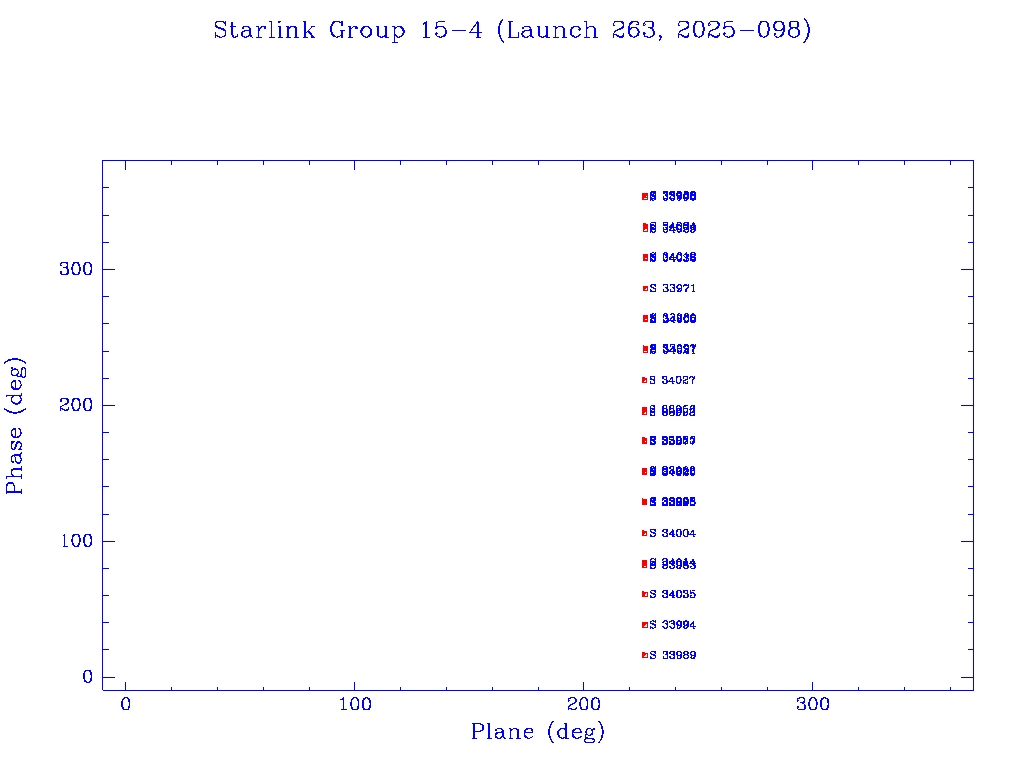Image resolution: width=1024 pixels, height=768 pixels.
Task: Click the S 33989 satellite label
Action: point(673,655)
